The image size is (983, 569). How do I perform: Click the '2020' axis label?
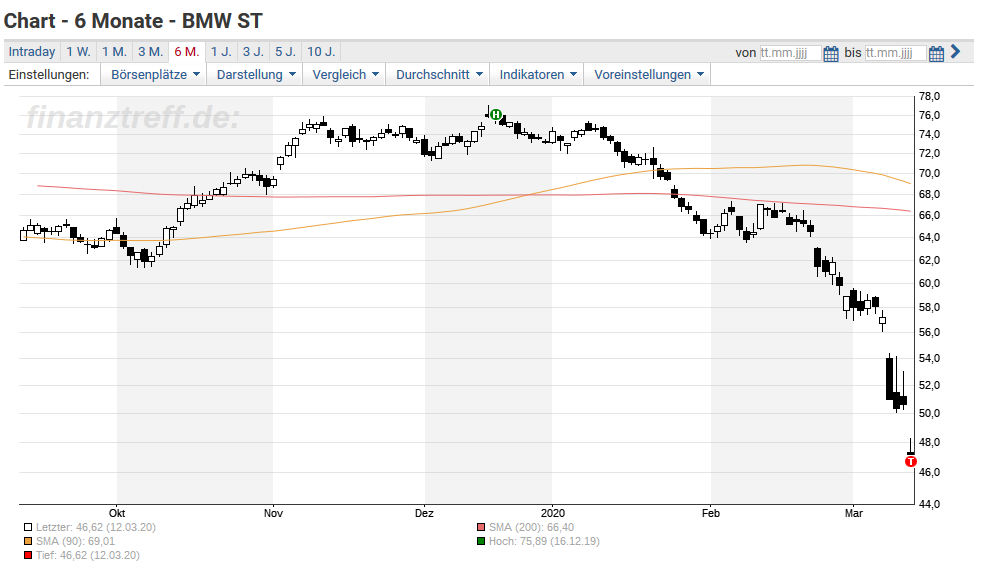click(552, 513)
